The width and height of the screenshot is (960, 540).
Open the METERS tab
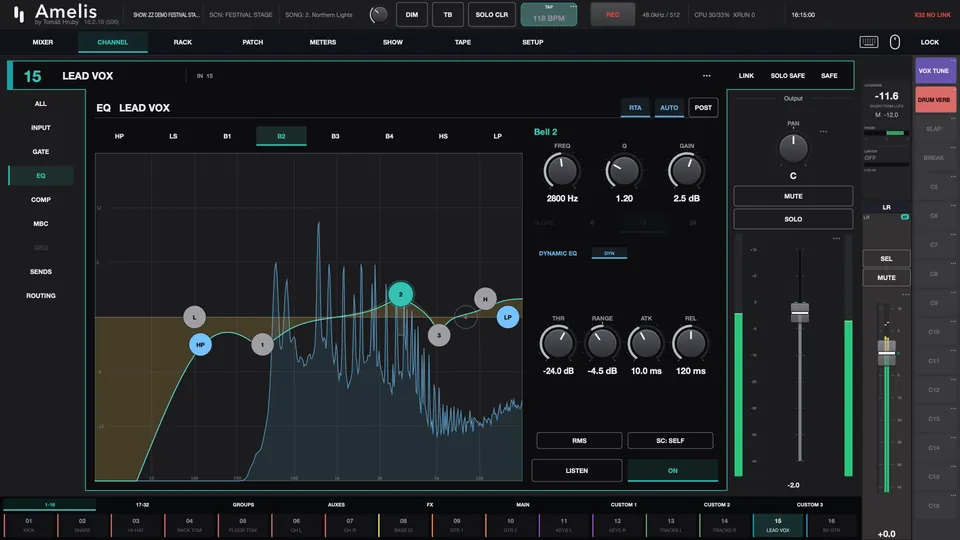point(323,42)
